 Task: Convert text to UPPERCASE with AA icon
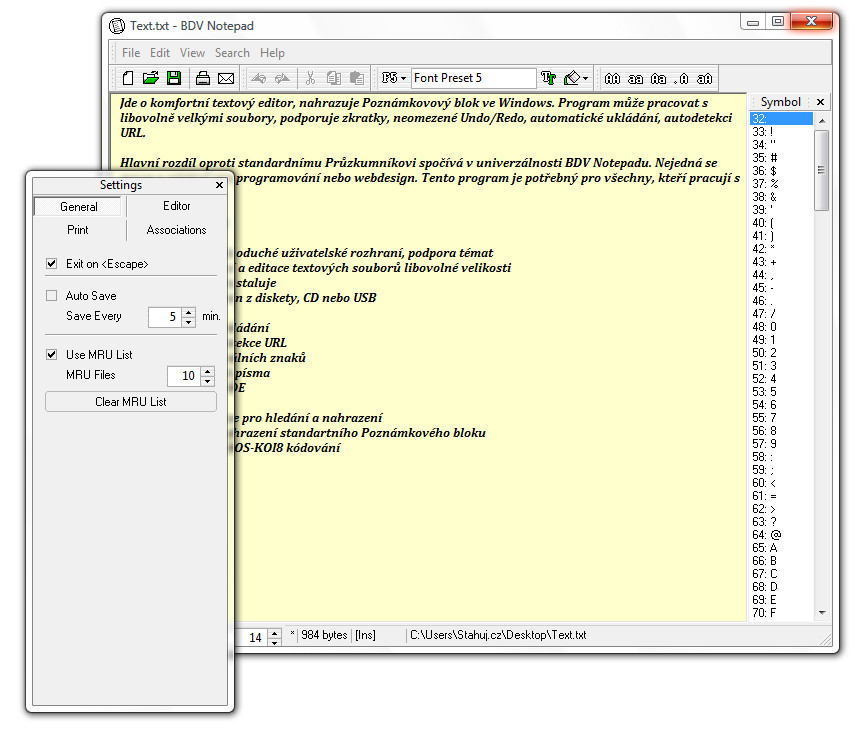pyautogui.click(x=612, y=79)
